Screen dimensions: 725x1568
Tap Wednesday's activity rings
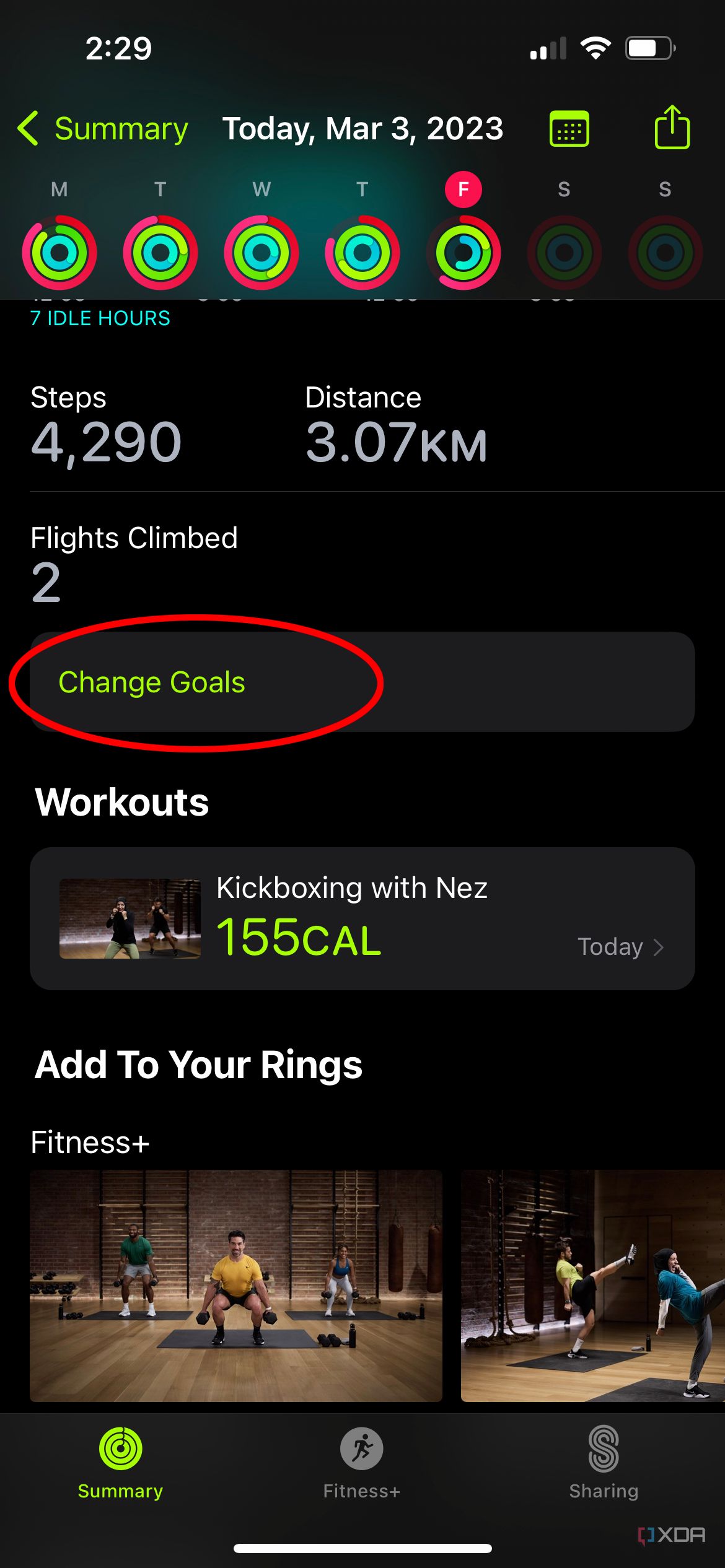point(260,251)
